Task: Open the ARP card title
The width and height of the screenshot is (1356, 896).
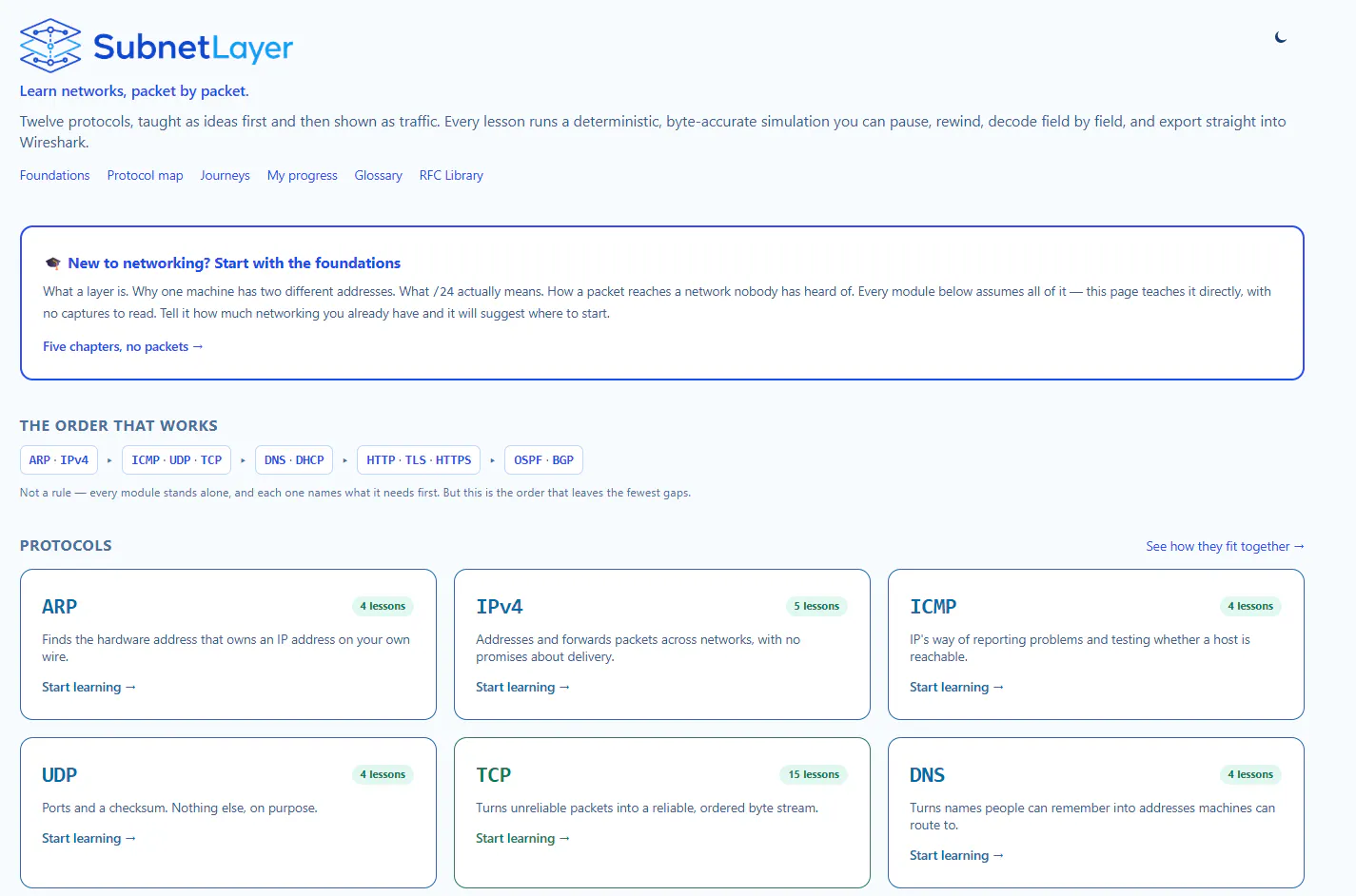Action: 59,607
